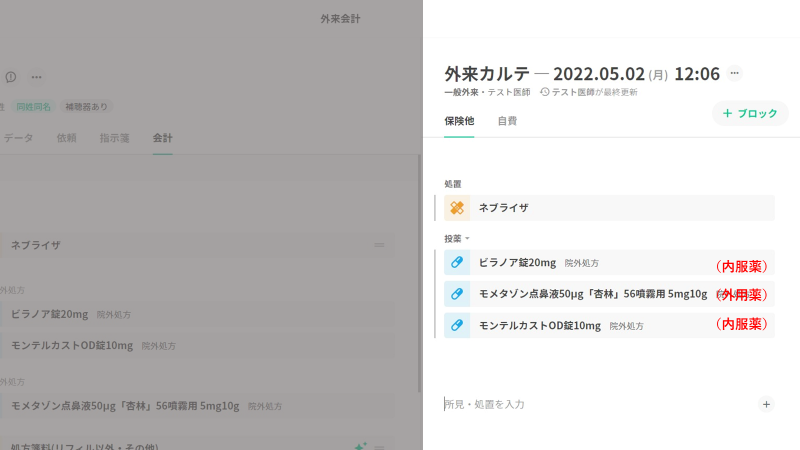This screenshot has height=450, width=800.
Task: Click the background モンテルカストOD錠10mg row
Action: click(x=197, y=345)
